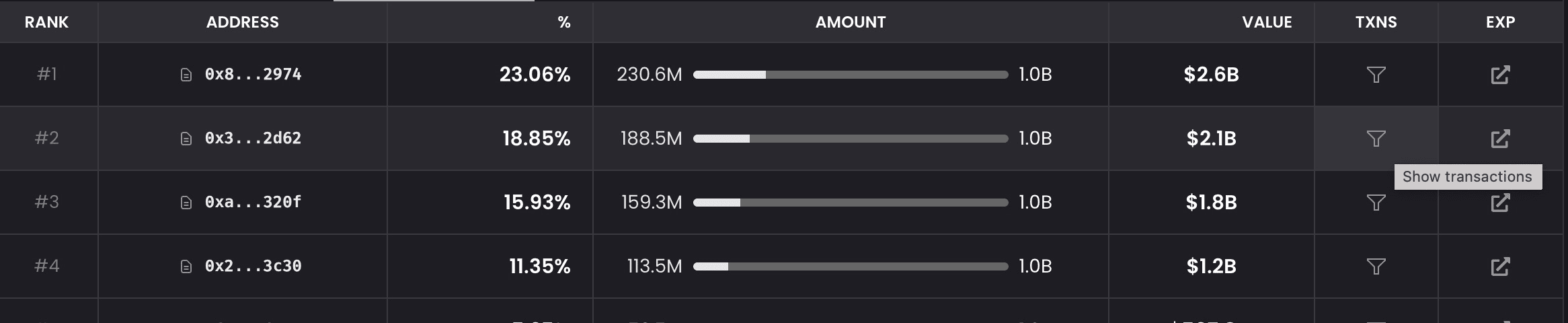The height and width of the screenshot is (323, 1568).
Task: Filter transactions for address 0xa...320f
Action: pyautogui.click(x=1376, y=203)
